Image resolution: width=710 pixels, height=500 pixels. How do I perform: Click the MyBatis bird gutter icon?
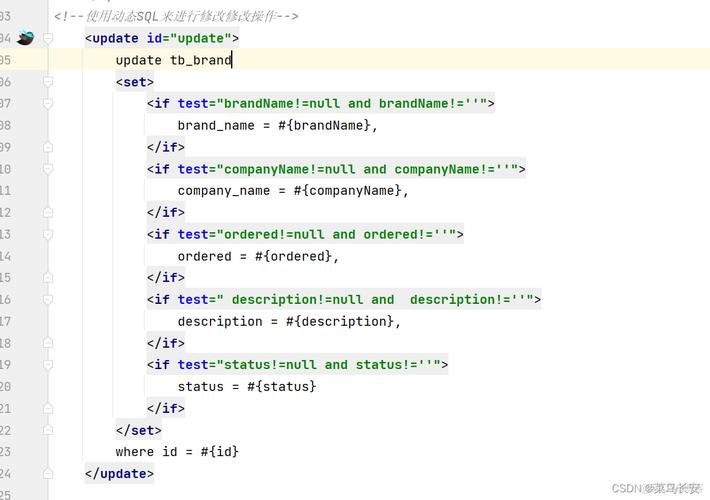click(25, 38)
